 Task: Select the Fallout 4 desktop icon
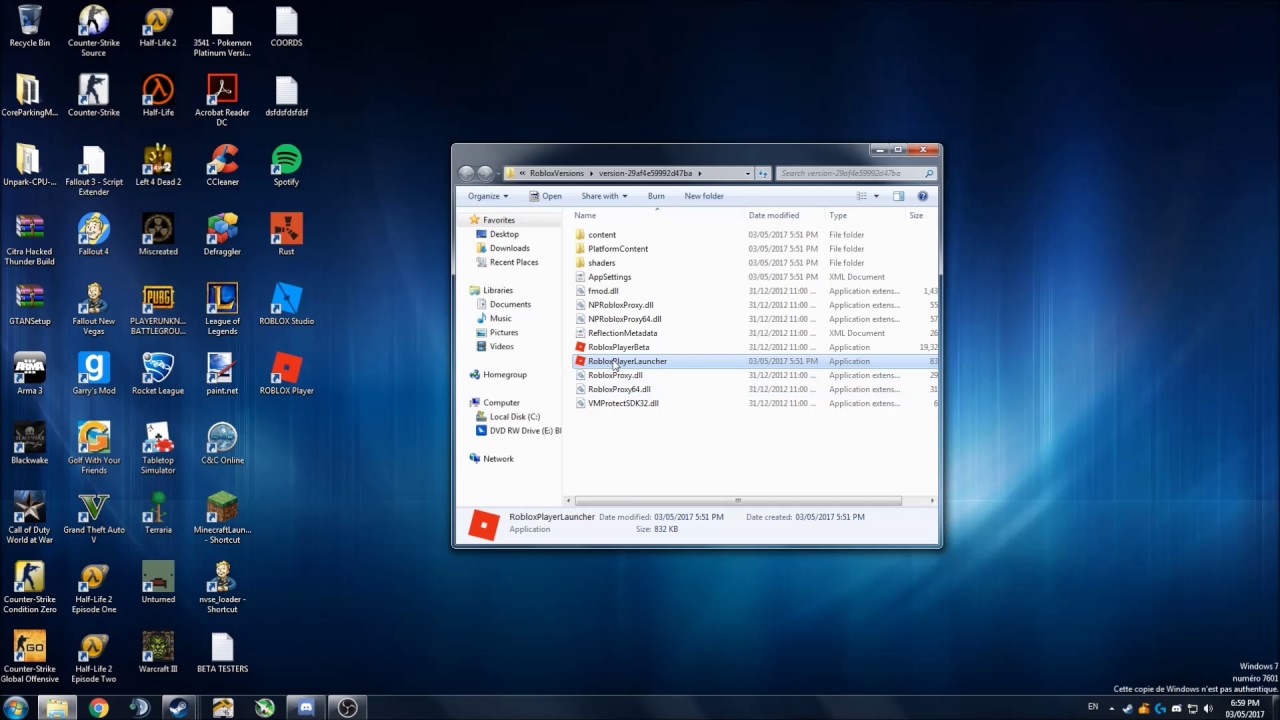[93, 235]
